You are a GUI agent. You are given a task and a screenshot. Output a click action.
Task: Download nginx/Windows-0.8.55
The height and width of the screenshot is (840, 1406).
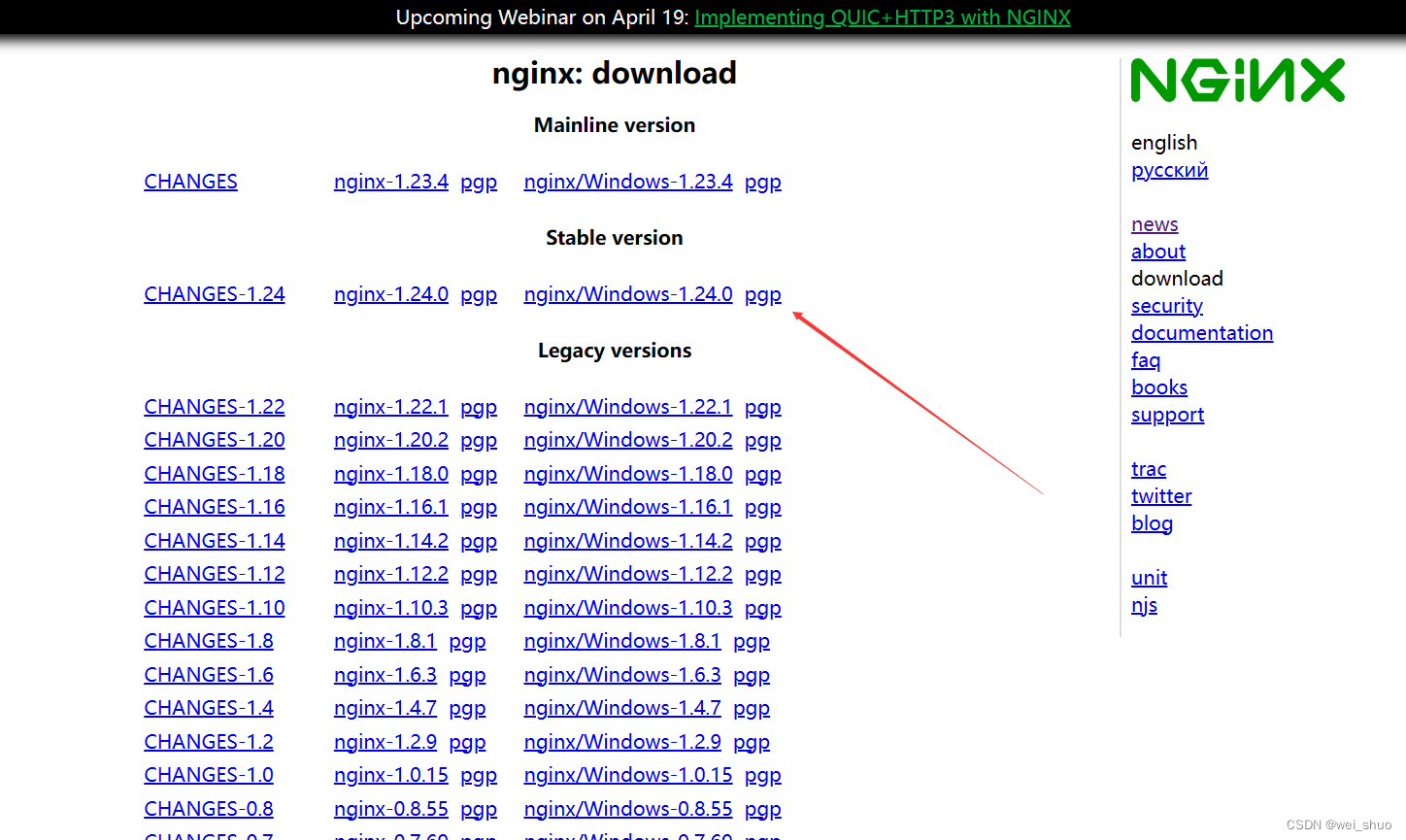[628, 809]
